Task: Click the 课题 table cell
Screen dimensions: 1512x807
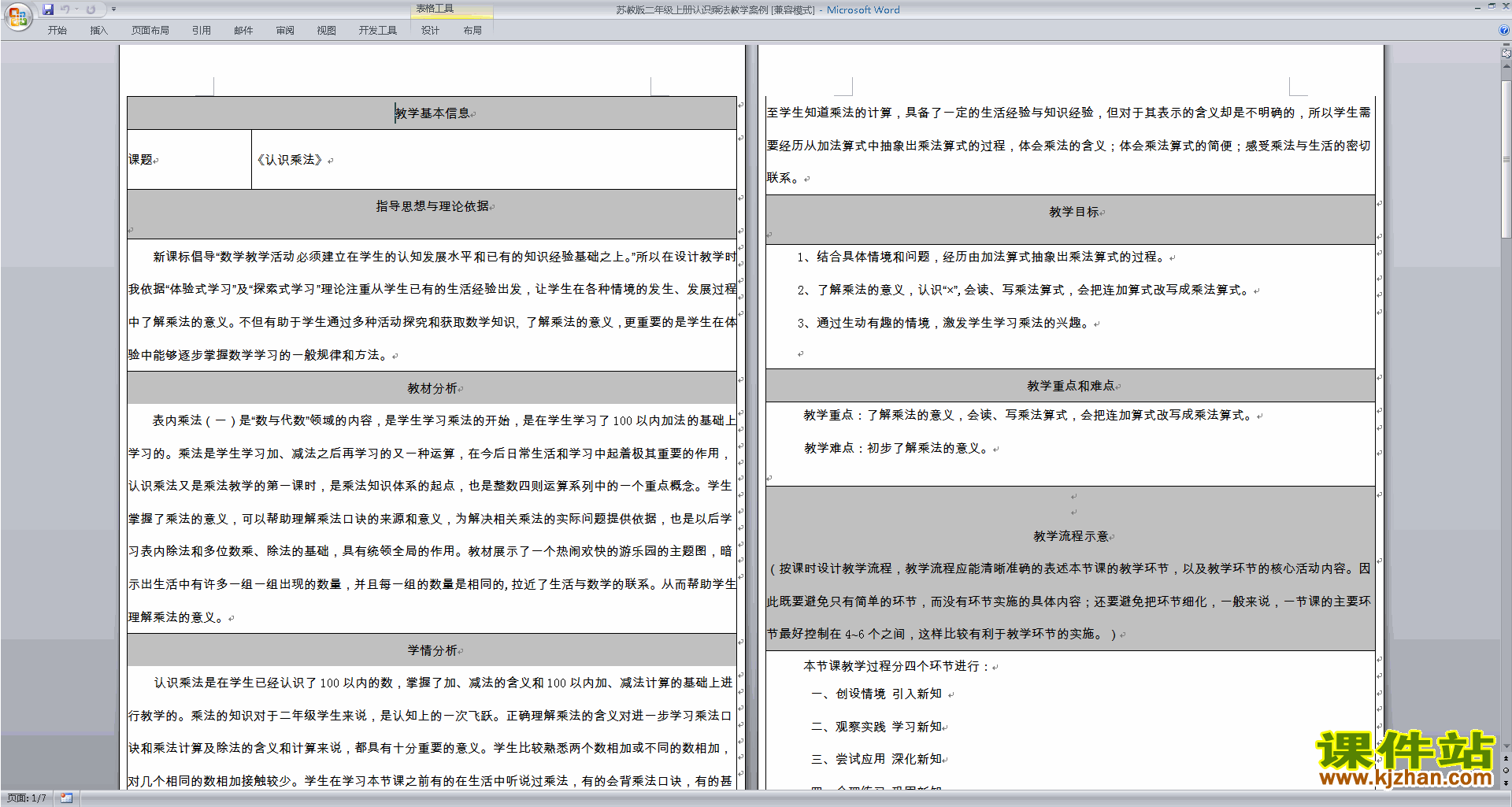Action: click(189, 160)
